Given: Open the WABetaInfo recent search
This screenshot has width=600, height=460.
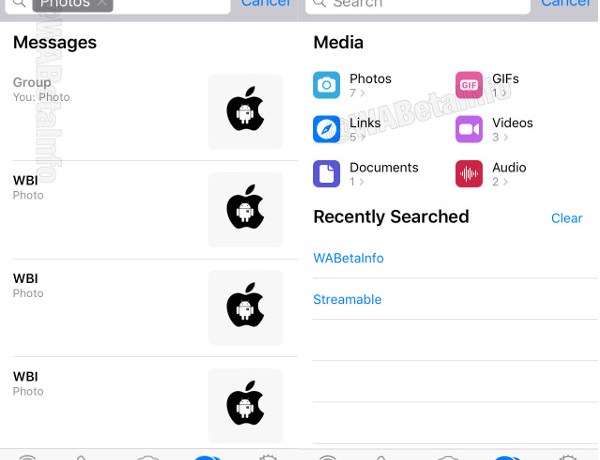Looking at the screenshot, I should [x=348, y=258].
